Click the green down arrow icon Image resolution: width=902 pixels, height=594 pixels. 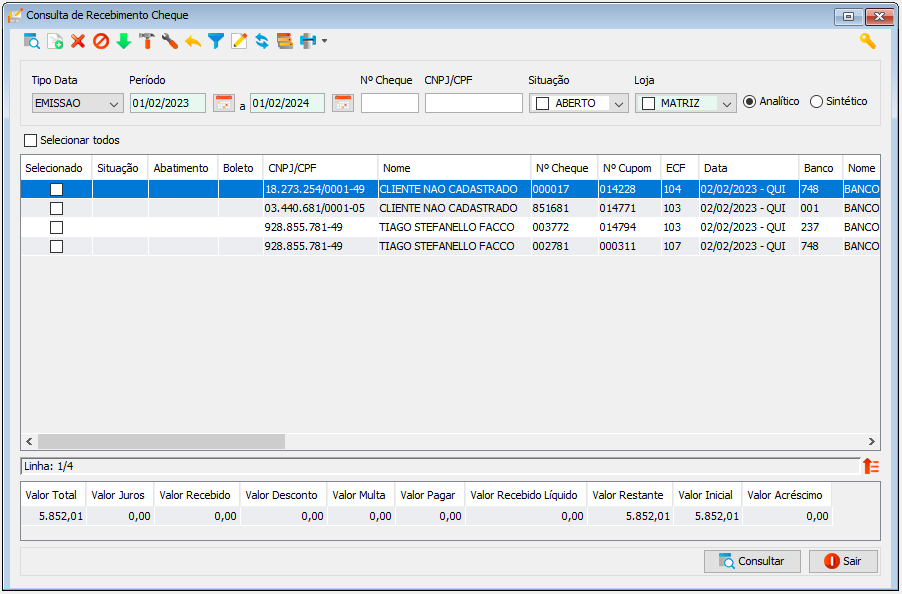pyautogui.click(x=124, y=41)
